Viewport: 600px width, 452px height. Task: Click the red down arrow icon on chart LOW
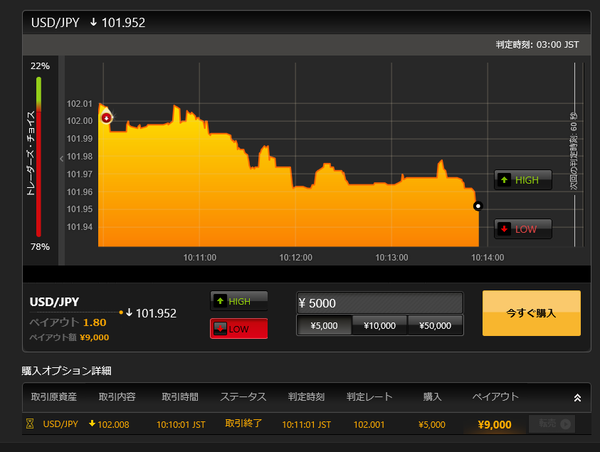(504, 229)
